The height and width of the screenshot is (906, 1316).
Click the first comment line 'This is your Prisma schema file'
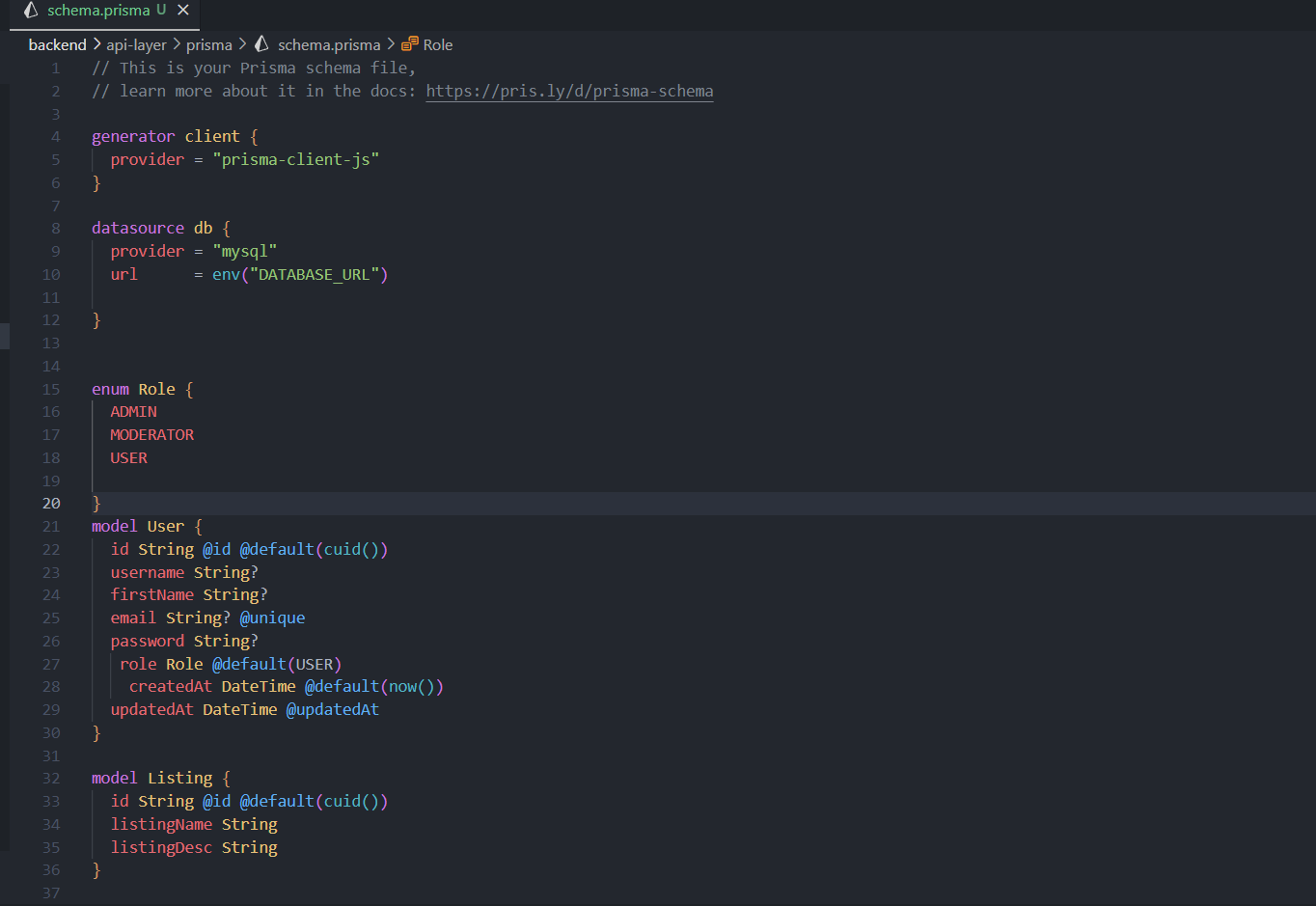254,69
